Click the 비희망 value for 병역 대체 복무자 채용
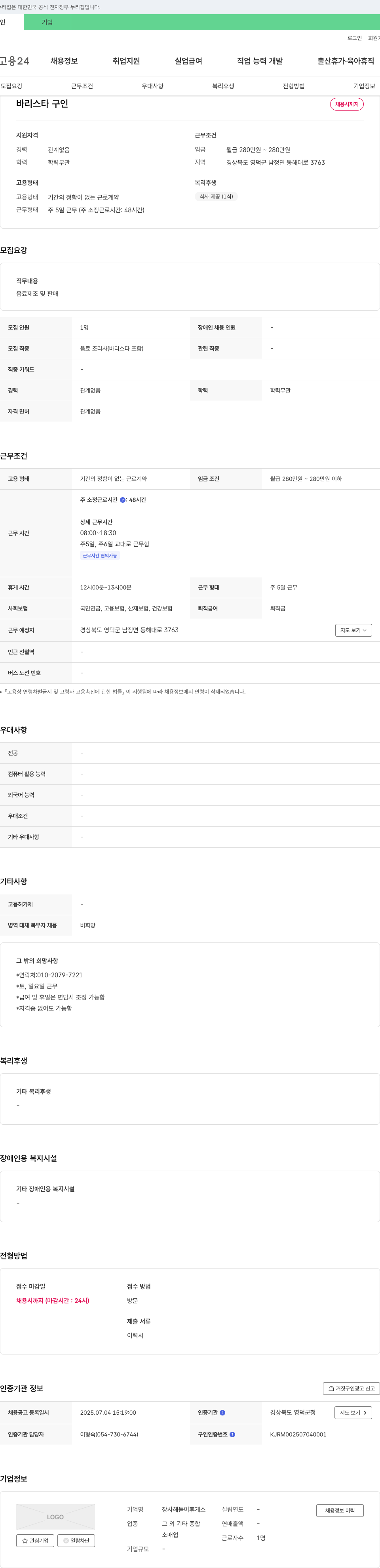Screen dimensions: 380x1568 (87, 925)
